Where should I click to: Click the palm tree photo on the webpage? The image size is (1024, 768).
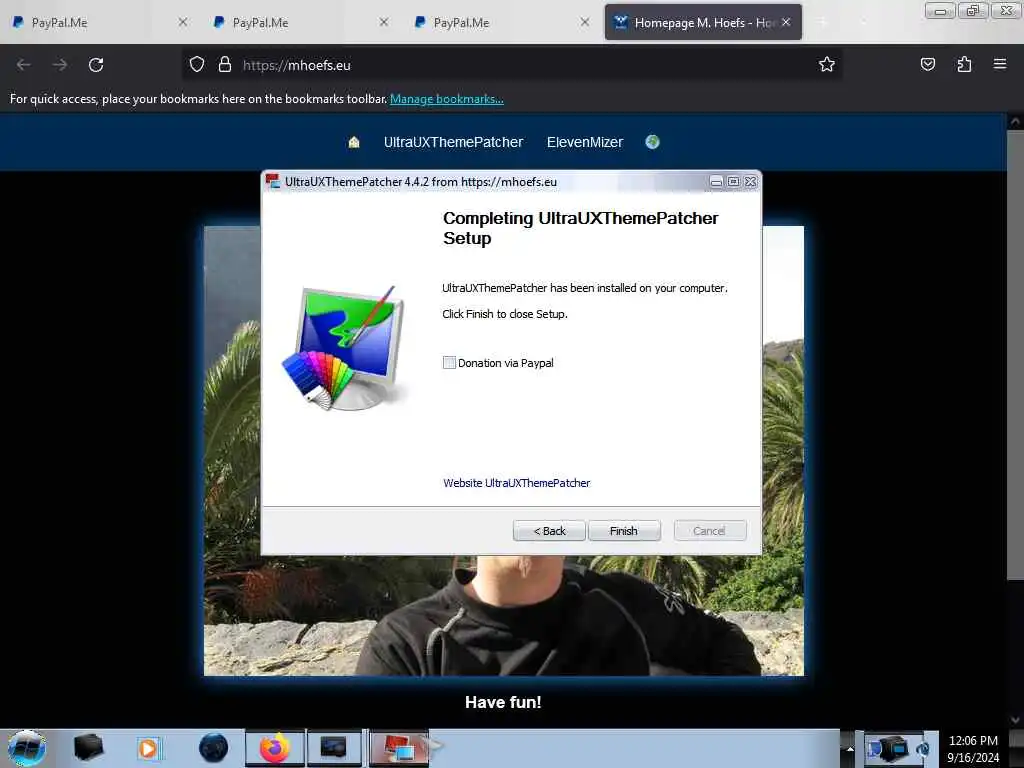(504, 615)
